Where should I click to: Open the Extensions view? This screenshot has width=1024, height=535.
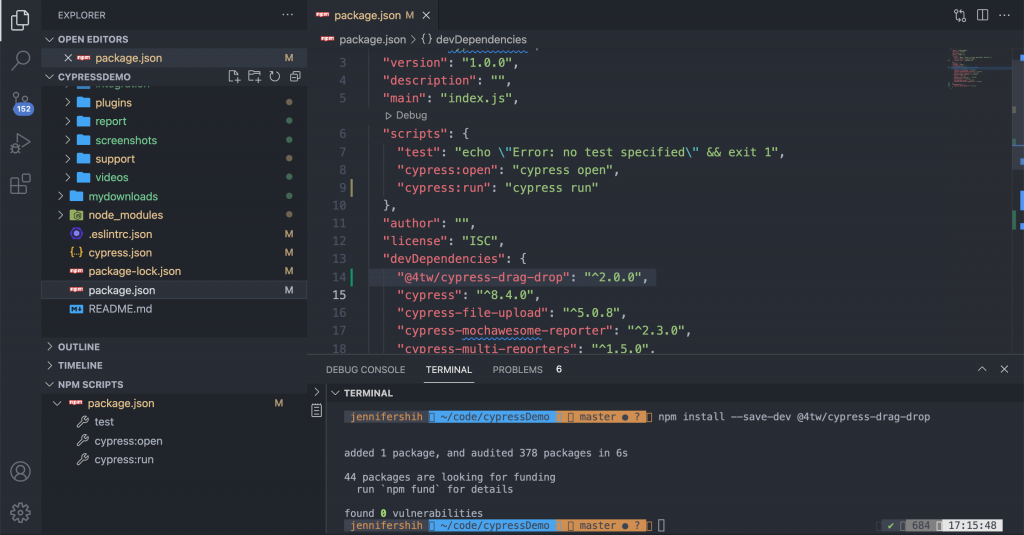click(x=20, y=184)
